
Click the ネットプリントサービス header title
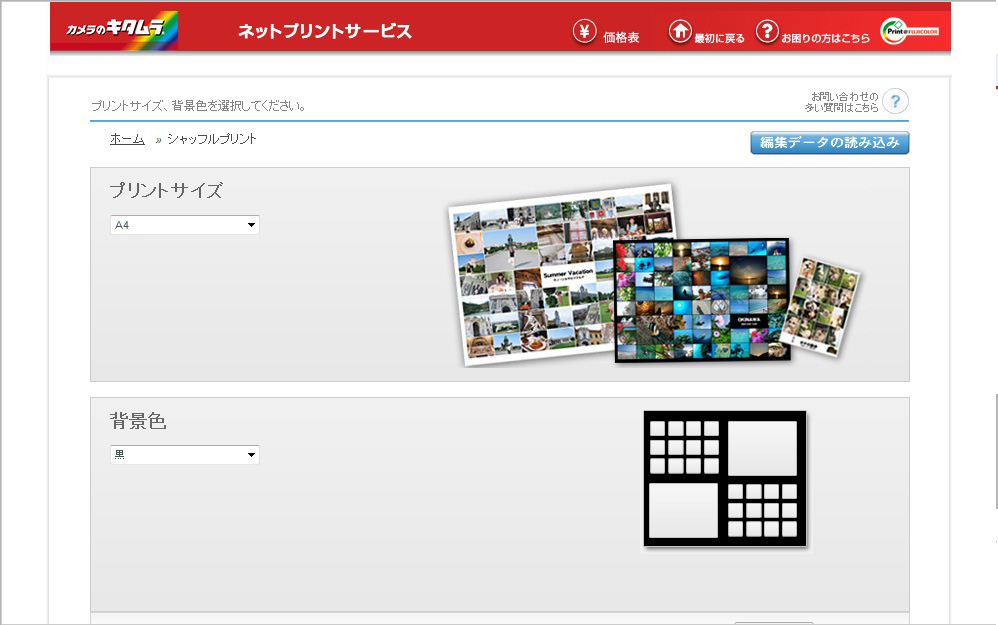(x=324, y=31)
